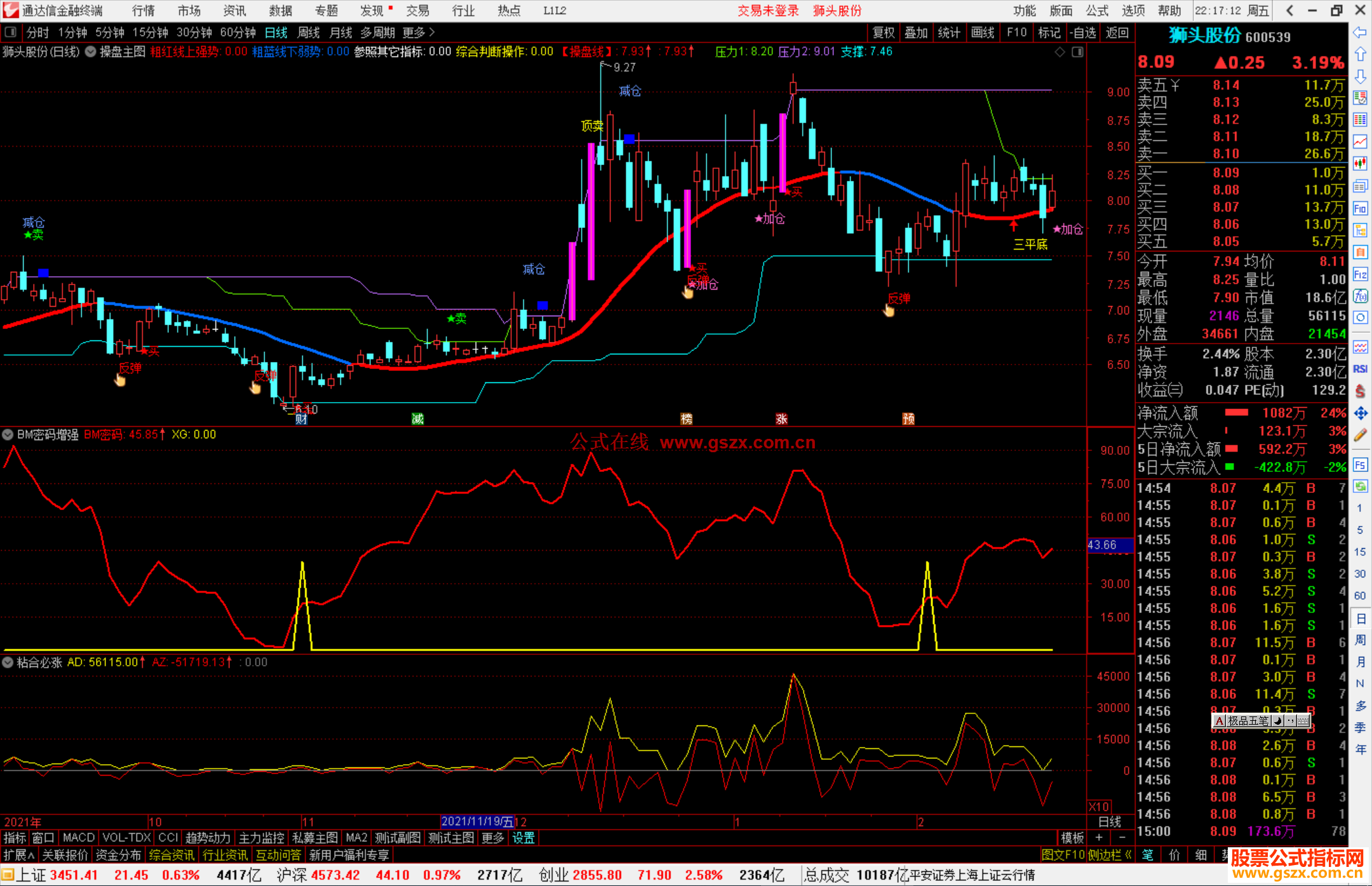1372x886 pixels.
Task: Select 60分钟 period in top toolbar
Action: (238, 32)
